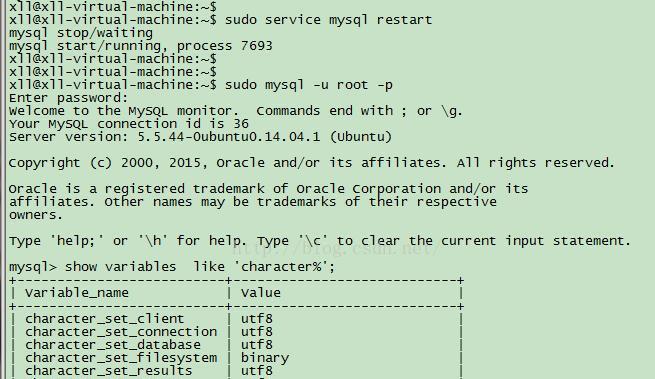The image size is (655, 379).
Task: Click the 'show variables like' query text
Action: tap(200, 267)
